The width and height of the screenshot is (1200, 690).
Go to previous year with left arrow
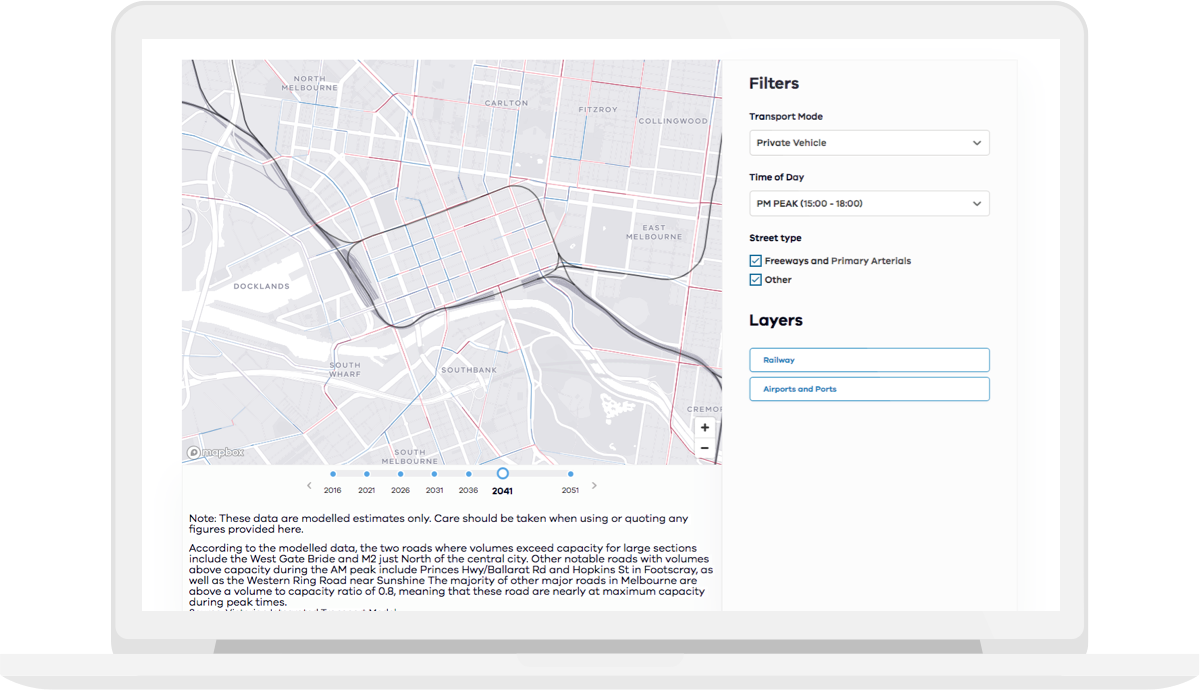point(309,486)
